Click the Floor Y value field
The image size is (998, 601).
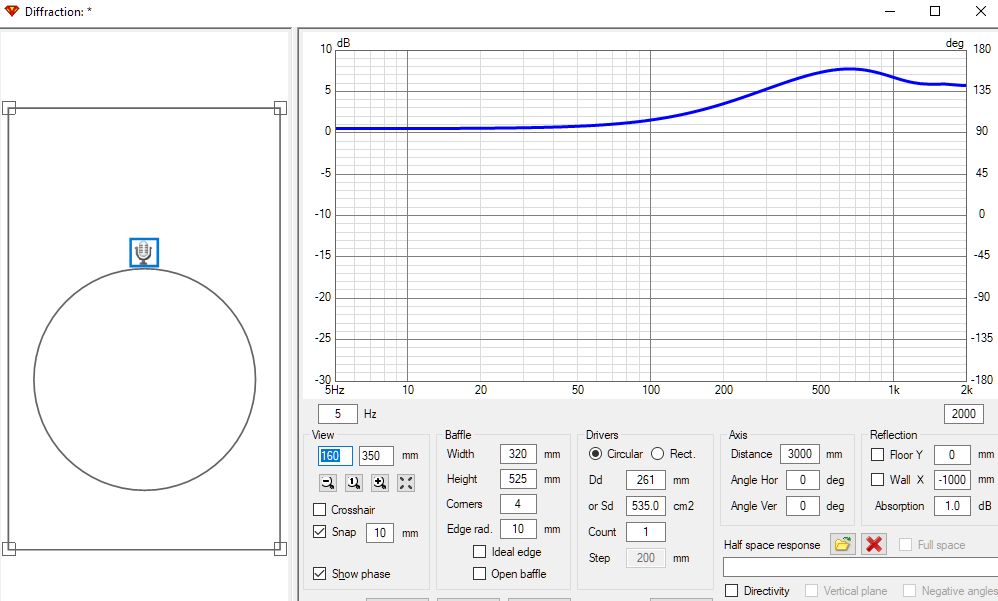pos(952,455)
